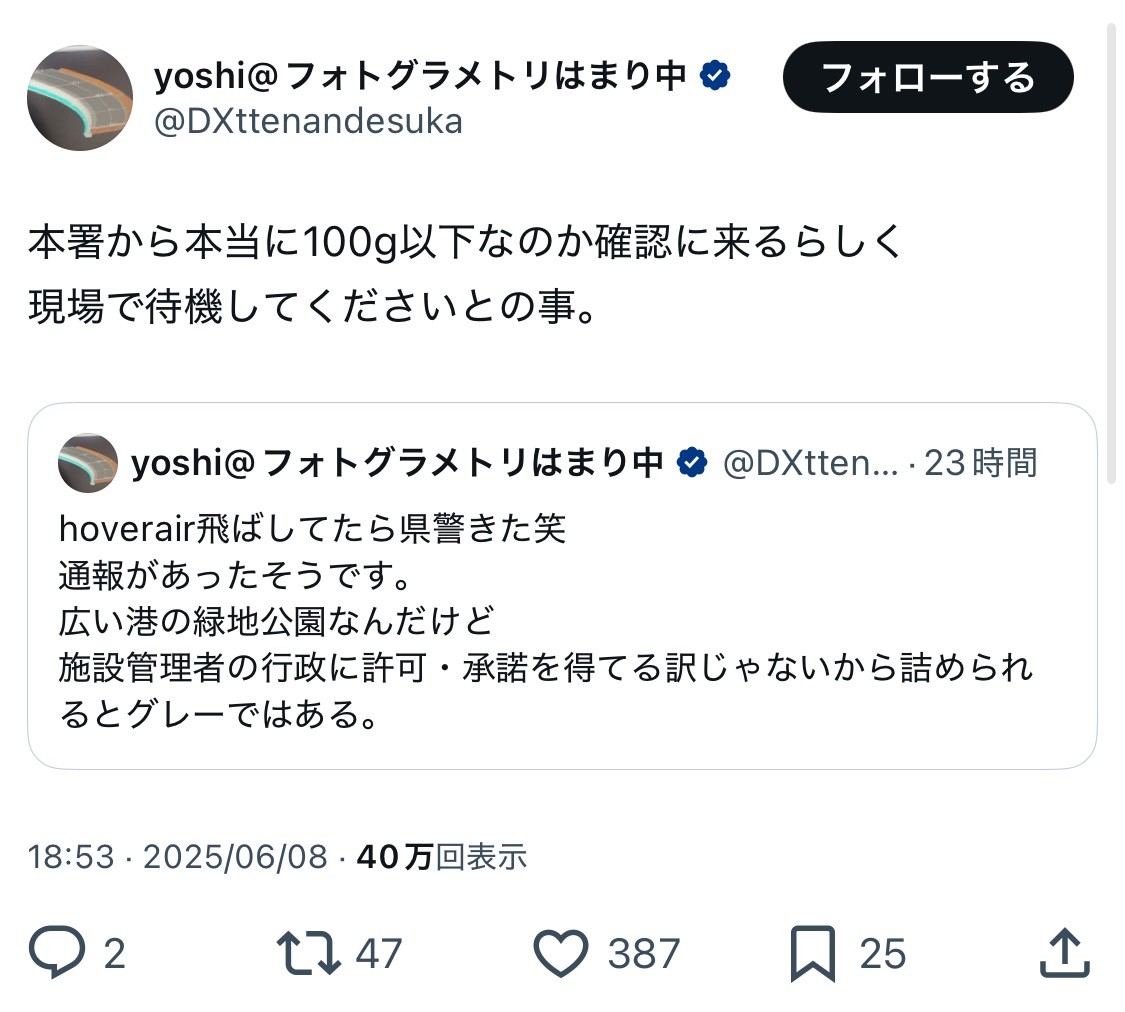The width and height of the screenshot is (1125, 1012).
Task: Like the post with the heart icon
Action: [560, 953]
